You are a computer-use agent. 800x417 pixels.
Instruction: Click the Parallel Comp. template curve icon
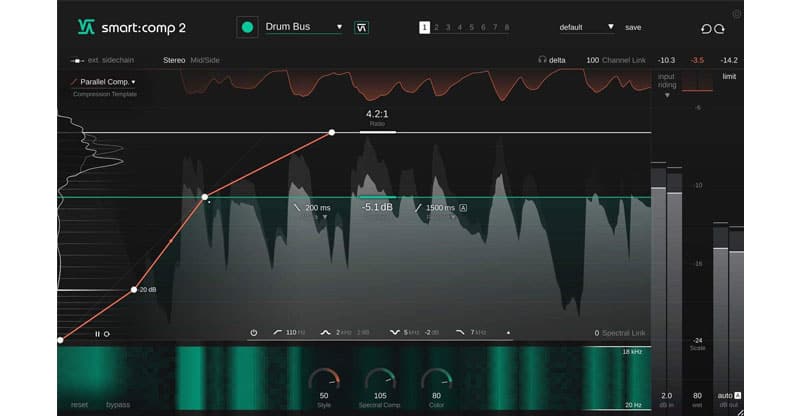(74, 82)
